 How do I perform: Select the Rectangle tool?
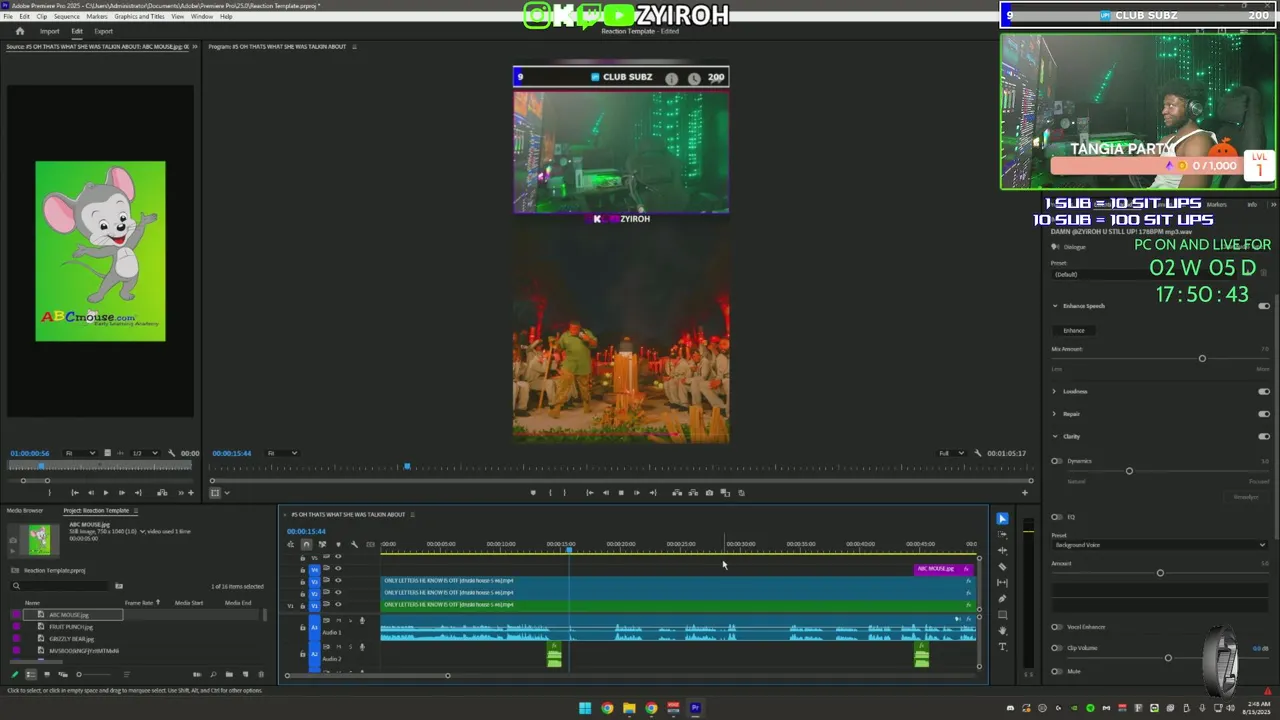click(x=1003, y=614)
